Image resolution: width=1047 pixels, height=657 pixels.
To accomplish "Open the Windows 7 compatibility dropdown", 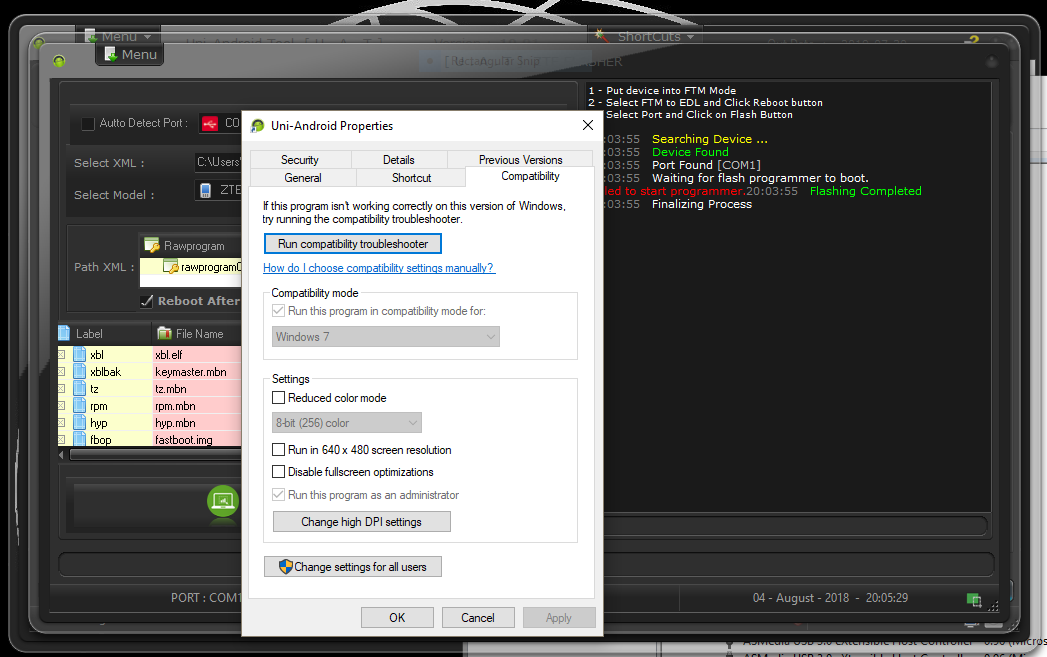I will coord(385,337).
